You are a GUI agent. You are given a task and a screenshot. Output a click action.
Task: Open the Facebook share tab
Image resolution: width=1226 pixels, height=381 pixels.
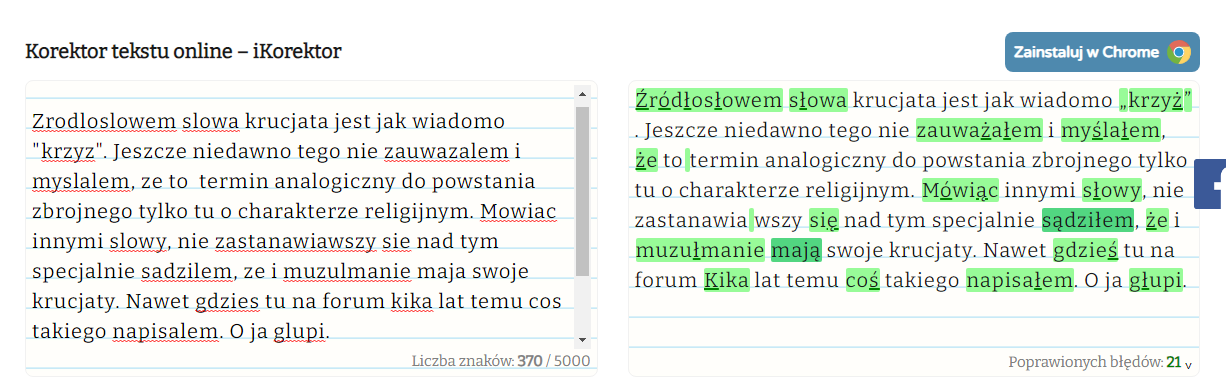(x=1210, y=183)
